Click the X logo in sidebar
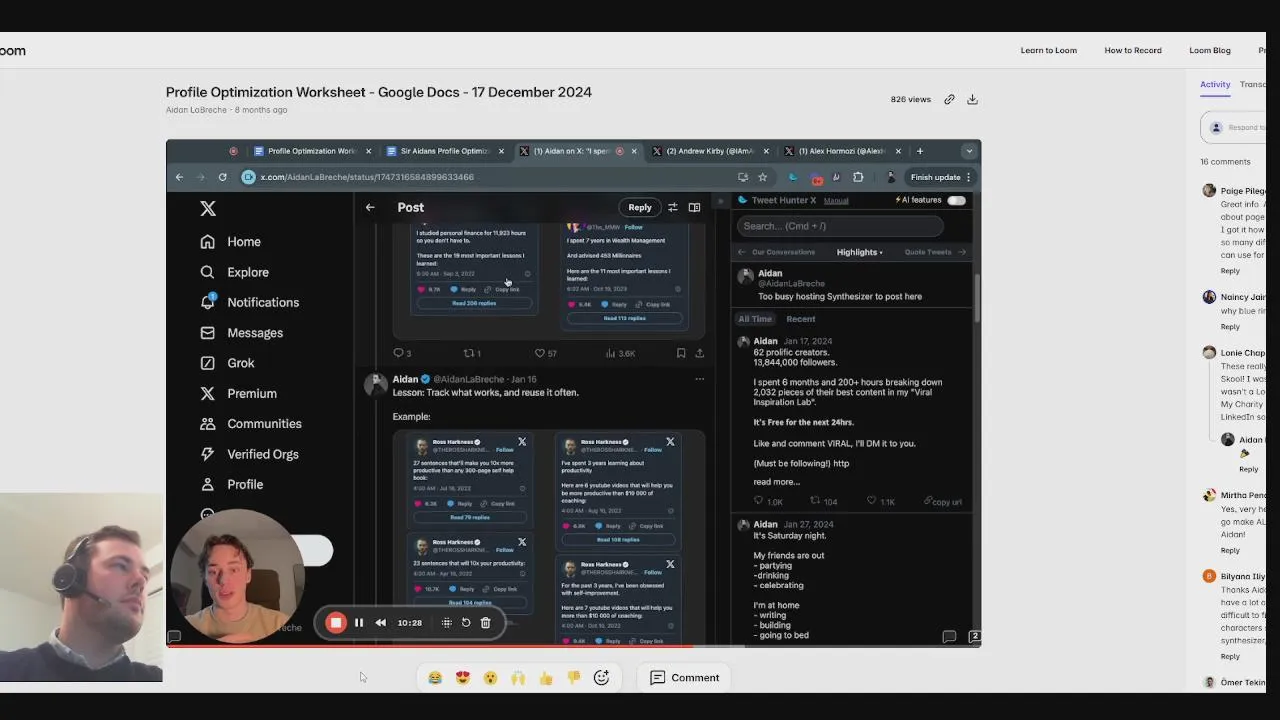1280x720 pixels. coord(208,208)
